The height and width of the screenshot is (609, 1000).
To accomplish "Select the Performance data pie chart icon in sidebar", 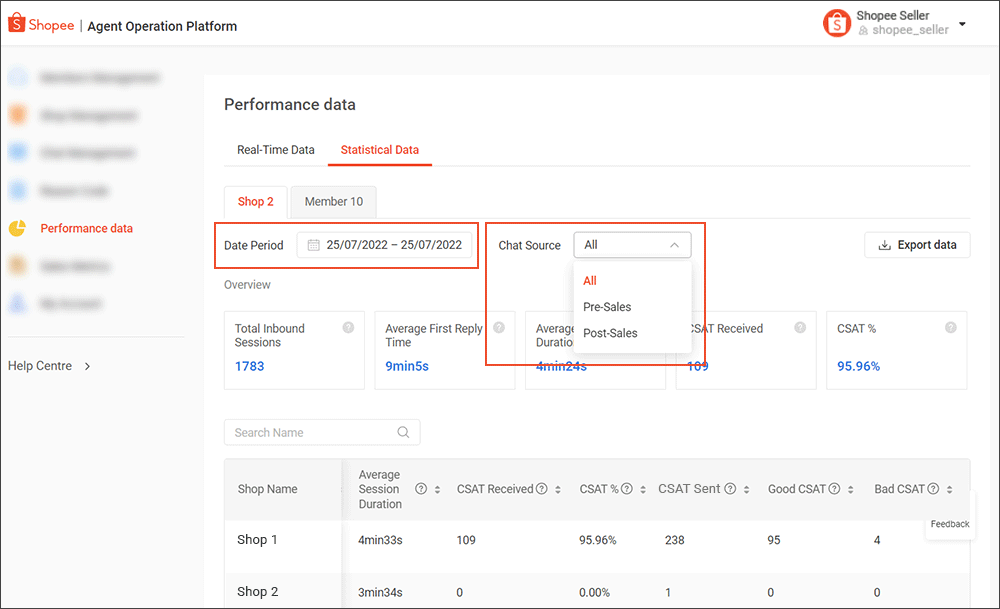I will click(x=19, y=228).
